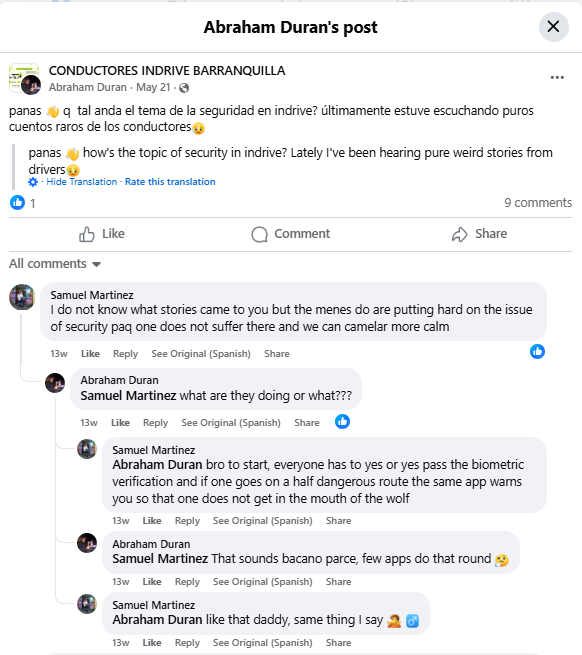Like the 'bacano parce' comment

152,582
